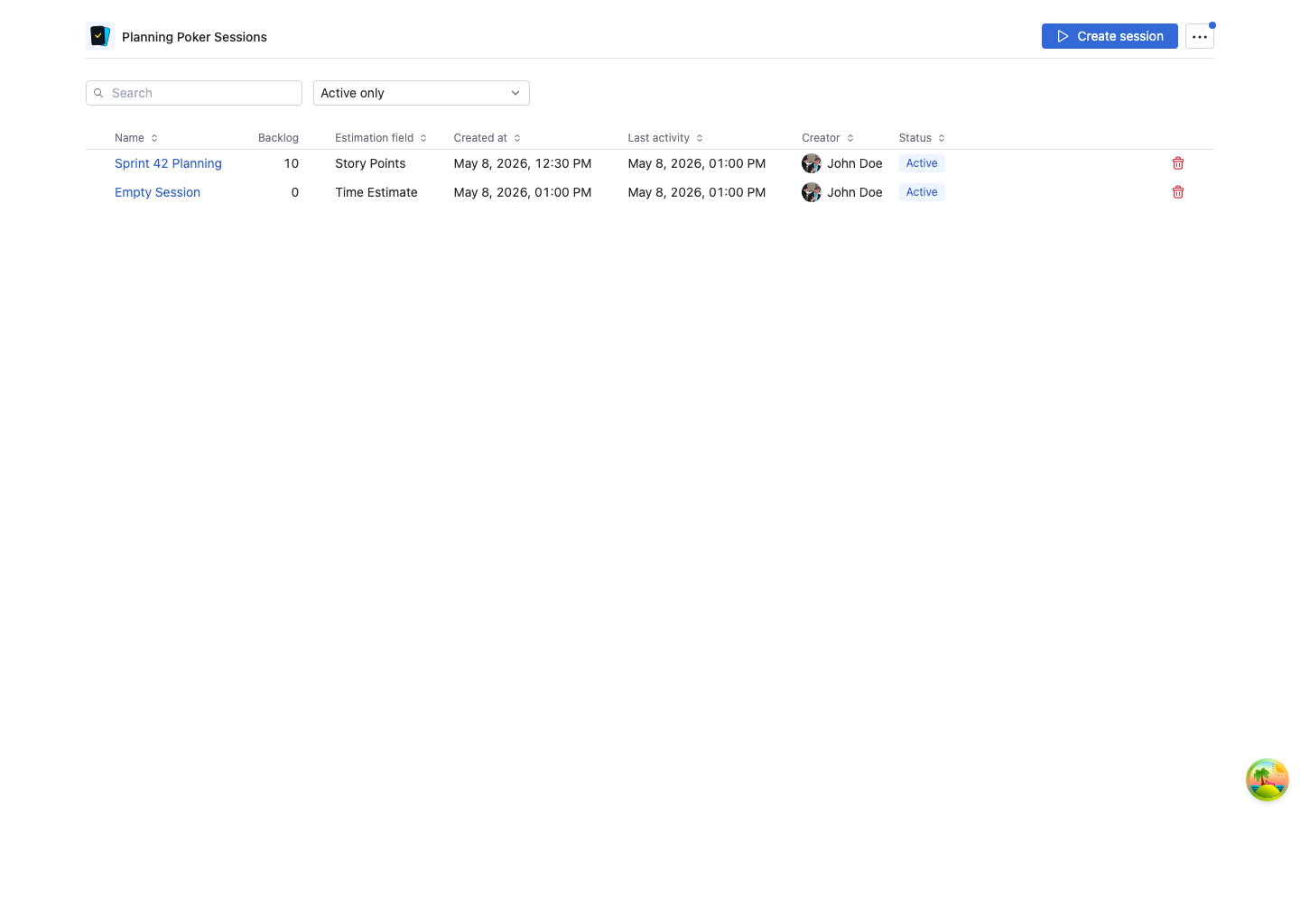Viewport: 1300px width, 924px height.
Task: Click Active status badge for Sprint 42 Planning
Action: 922,163
